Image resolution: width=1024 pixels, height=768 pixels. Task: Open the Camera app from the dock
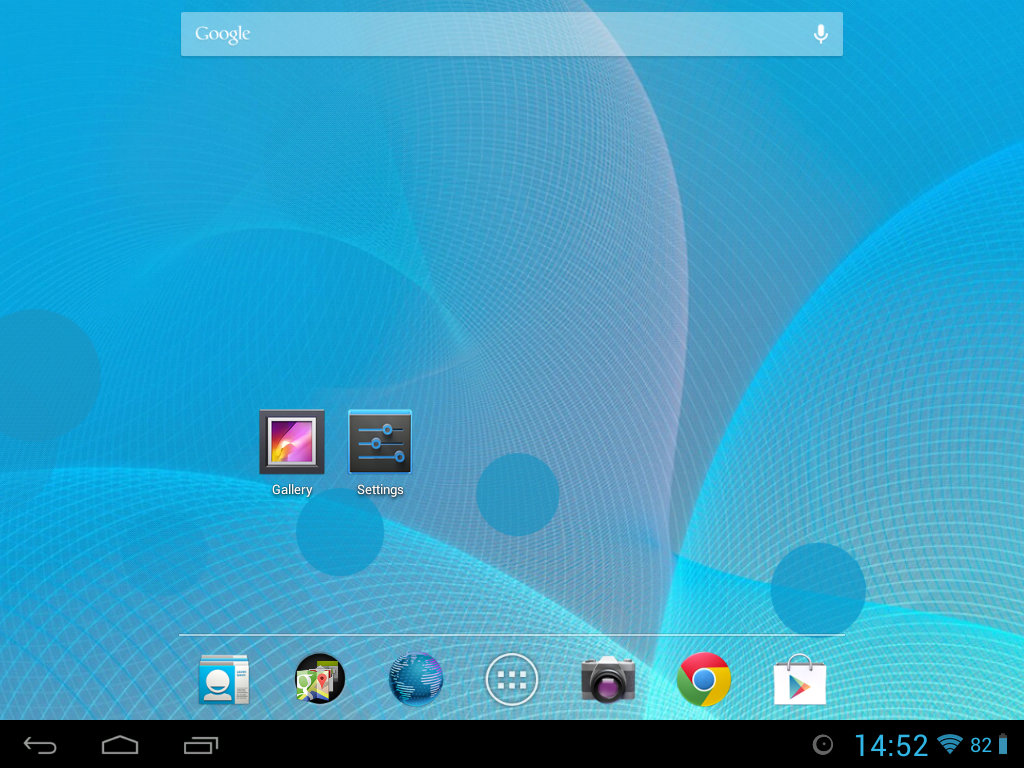coord(608,679)
